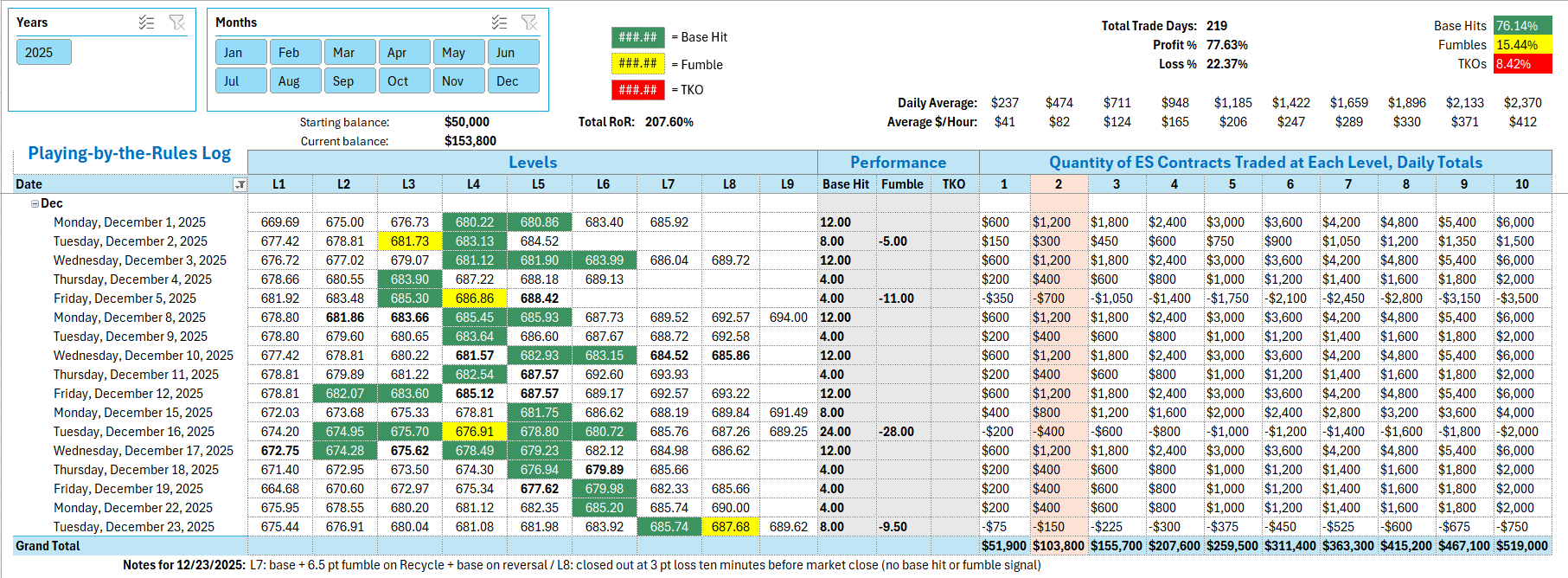Collapse the Dec group in the table
This screenshot has height=578, width=1568.
pos(35,203)
